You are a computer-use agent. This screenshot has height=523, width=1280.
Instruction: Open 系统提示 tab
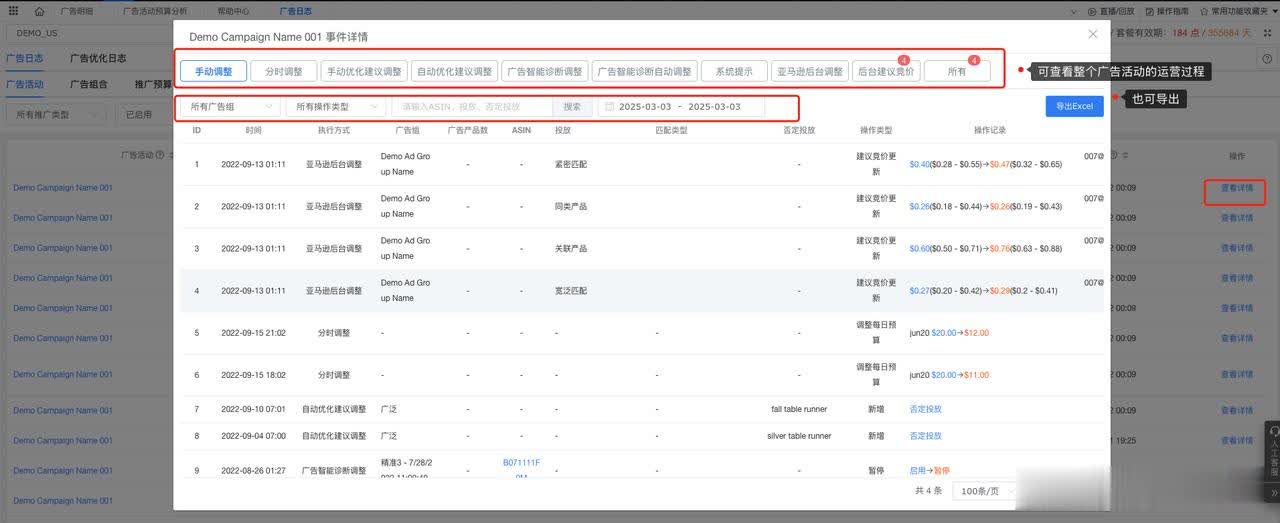point(734,71)
